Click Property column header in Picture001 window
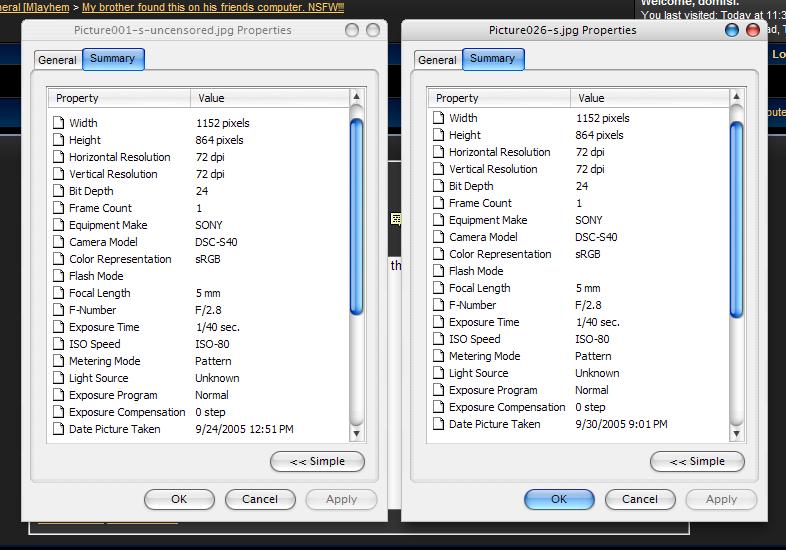 pyautogui.click(x=119, y=98)
